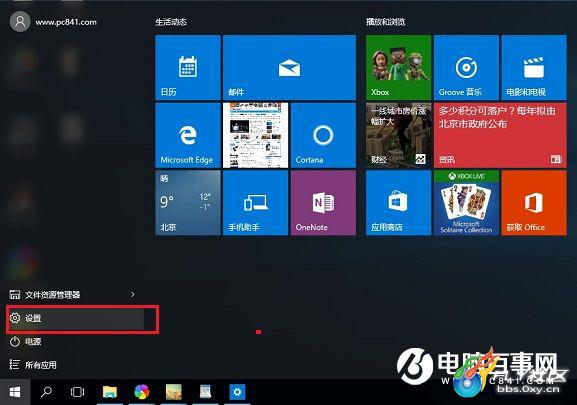Click the 生活动态 group heading
This screenshot has width=577, height=405.
pyautogui.click(x=171, y=22)
